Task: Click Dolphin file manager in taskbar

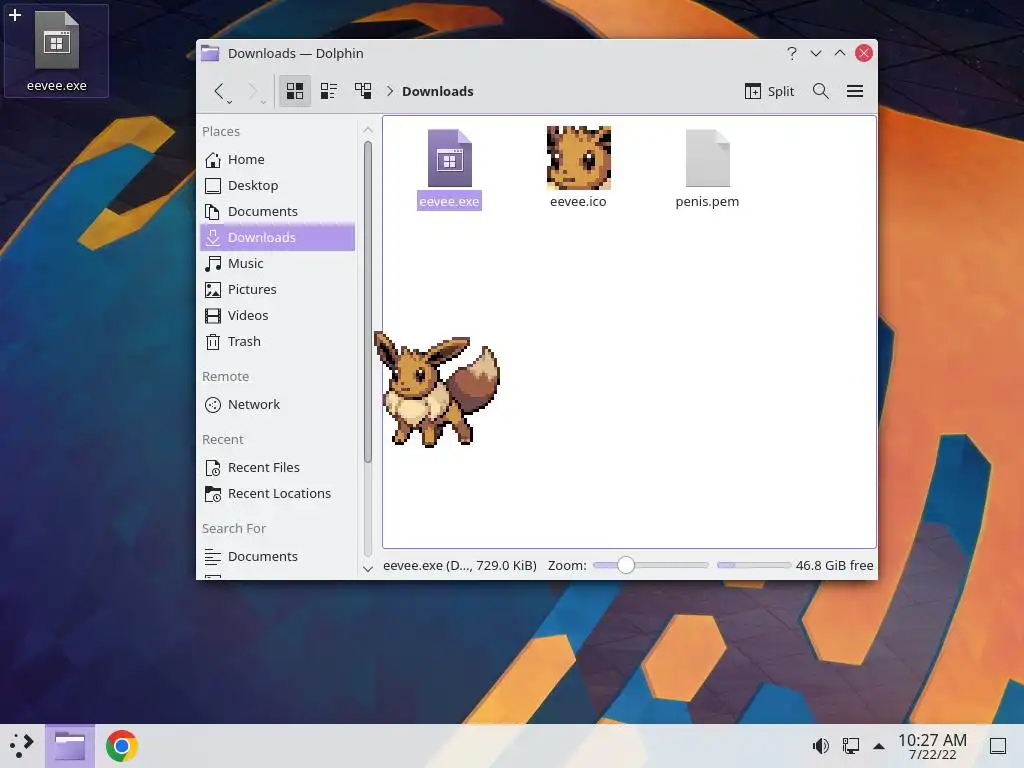Action: pos(70,746)
